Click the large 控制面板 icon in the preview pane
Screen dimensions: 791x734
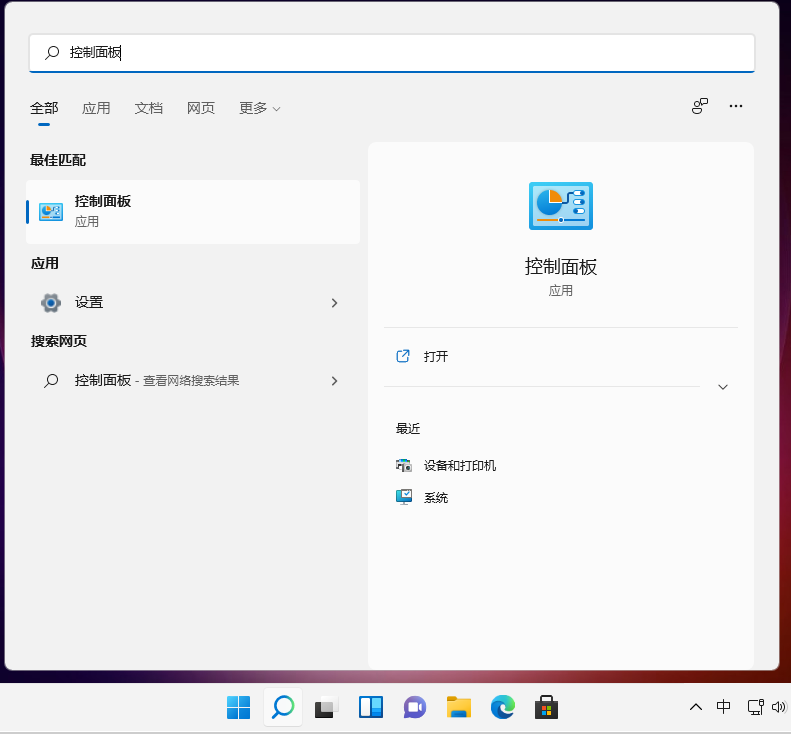[560, 206]
